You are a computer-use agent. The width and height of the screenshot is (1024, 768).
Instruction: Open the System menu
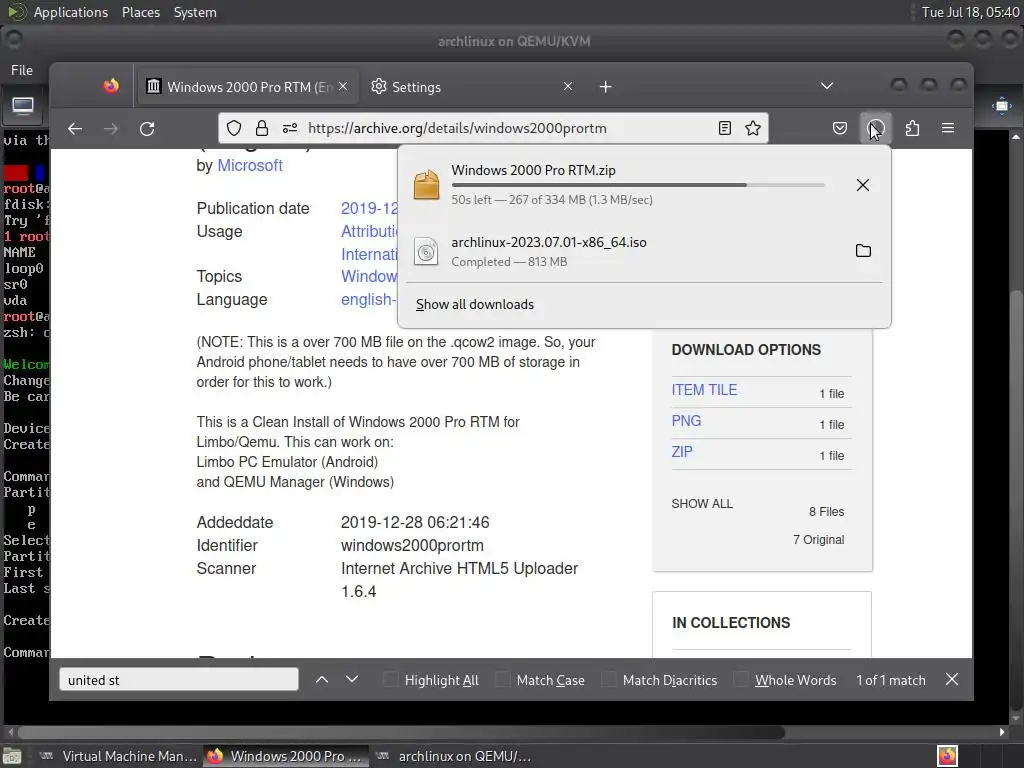point(195,12)
